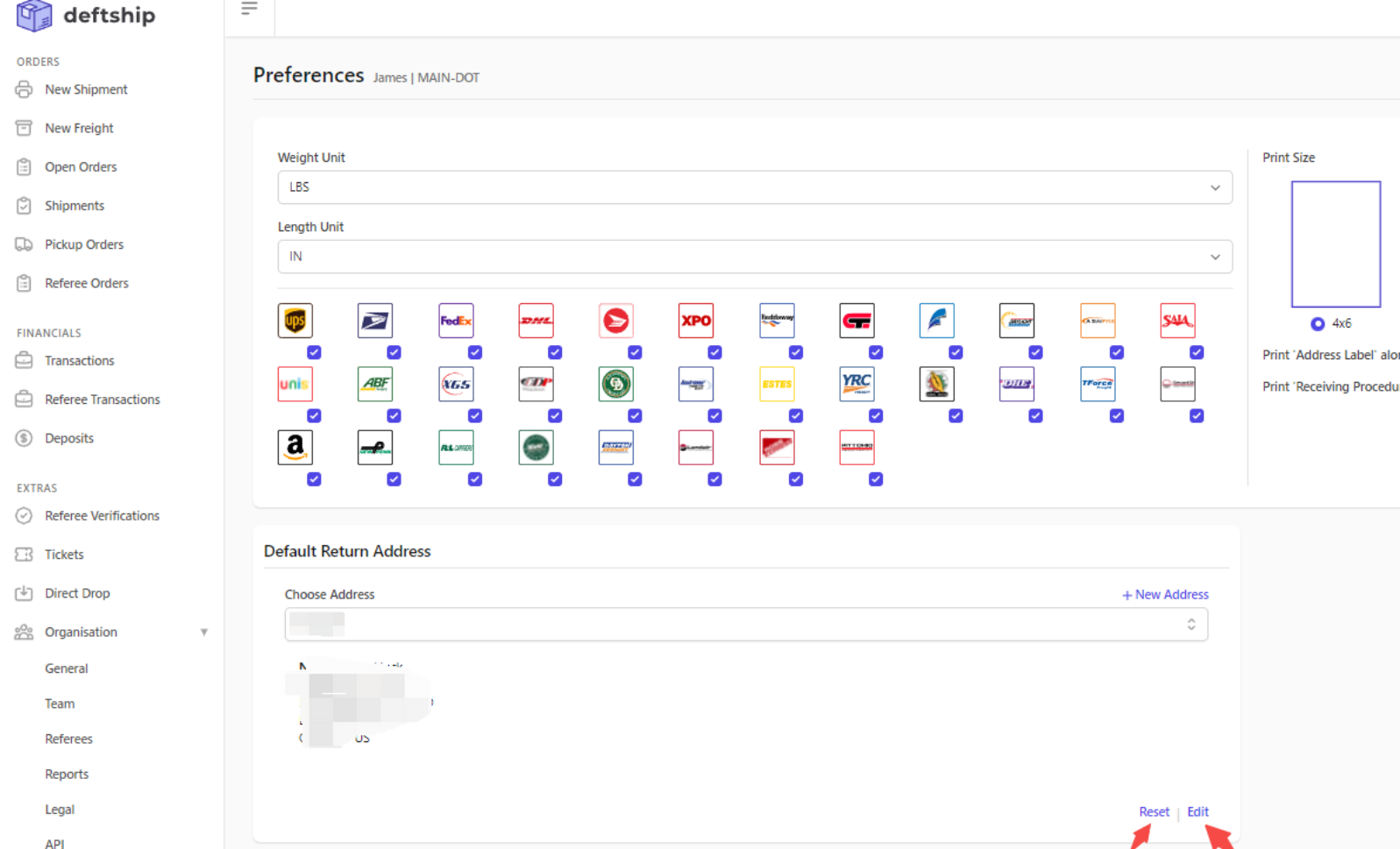Open Transactions under Financials
The height and width of the screenshot is (849, 1400).
80,361
